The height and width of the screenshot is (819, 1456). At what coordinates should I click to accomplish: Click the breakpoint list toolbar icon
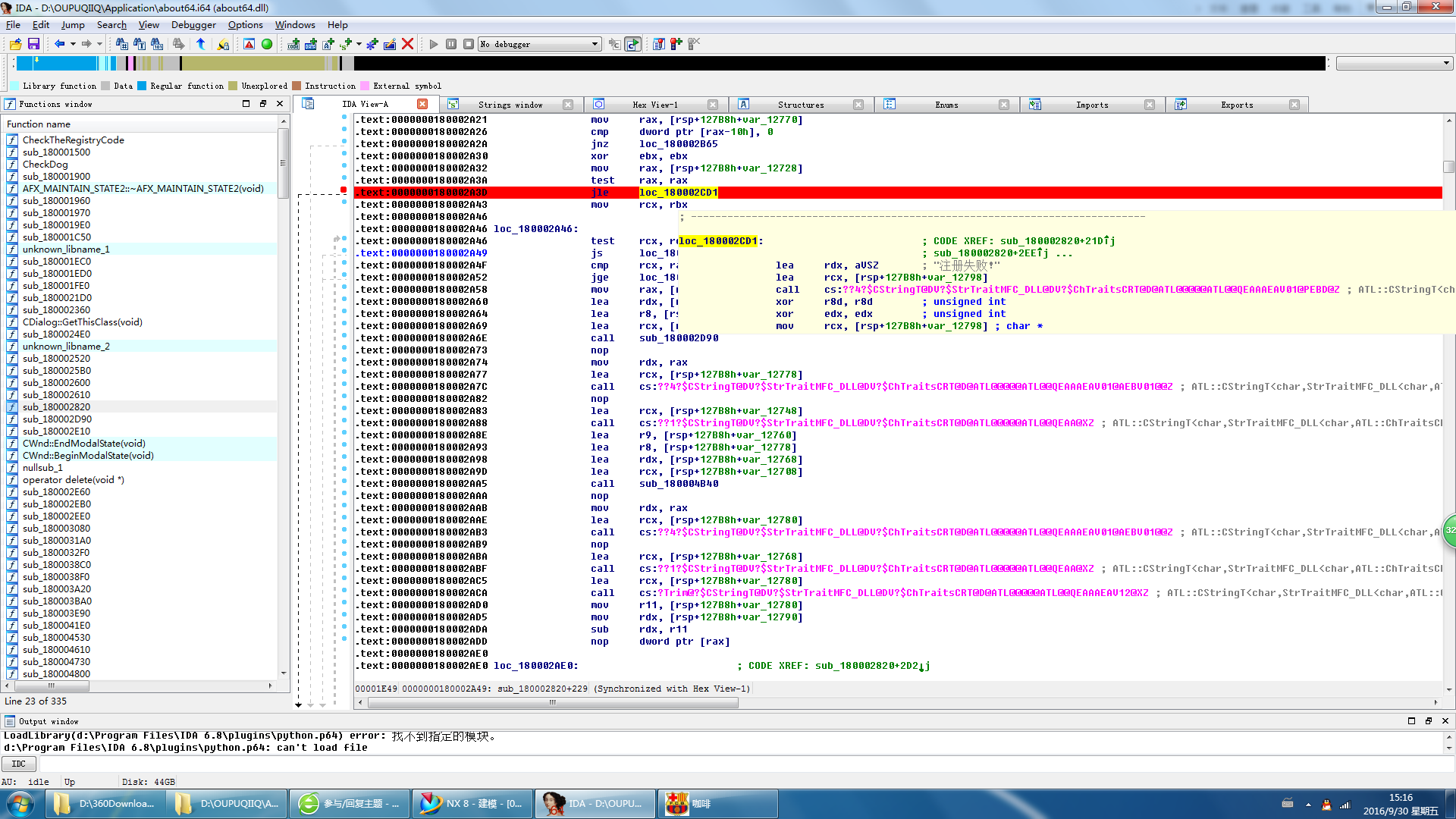[x=658, y=44]
